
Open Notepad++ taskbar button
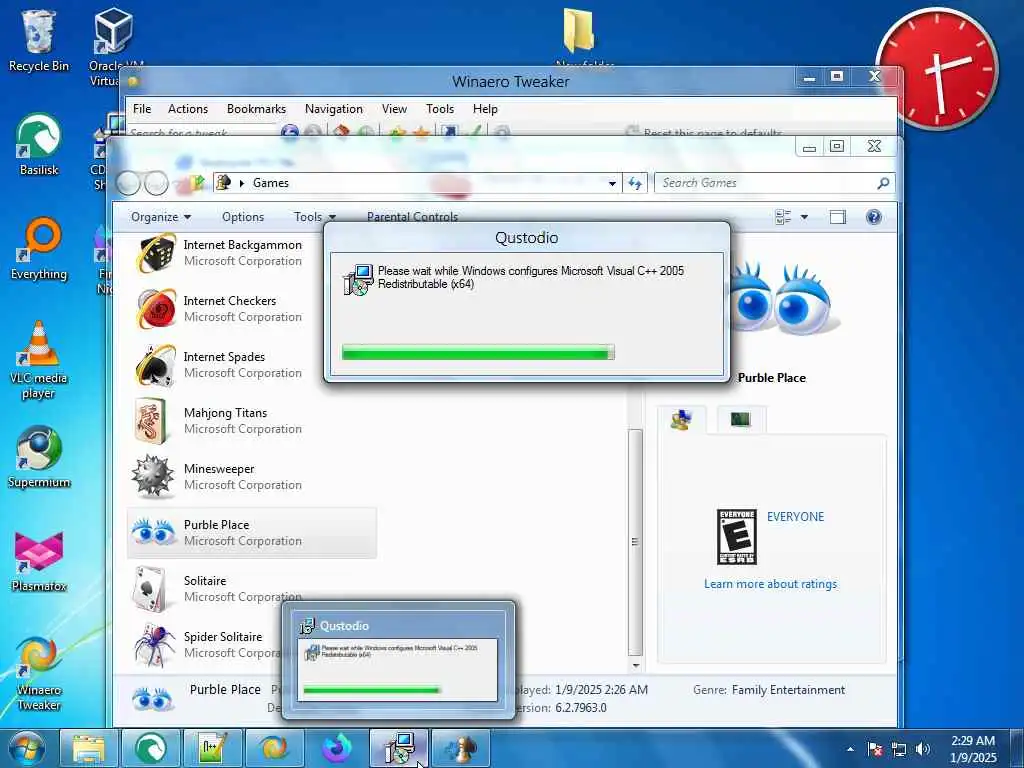pos(212,748)
